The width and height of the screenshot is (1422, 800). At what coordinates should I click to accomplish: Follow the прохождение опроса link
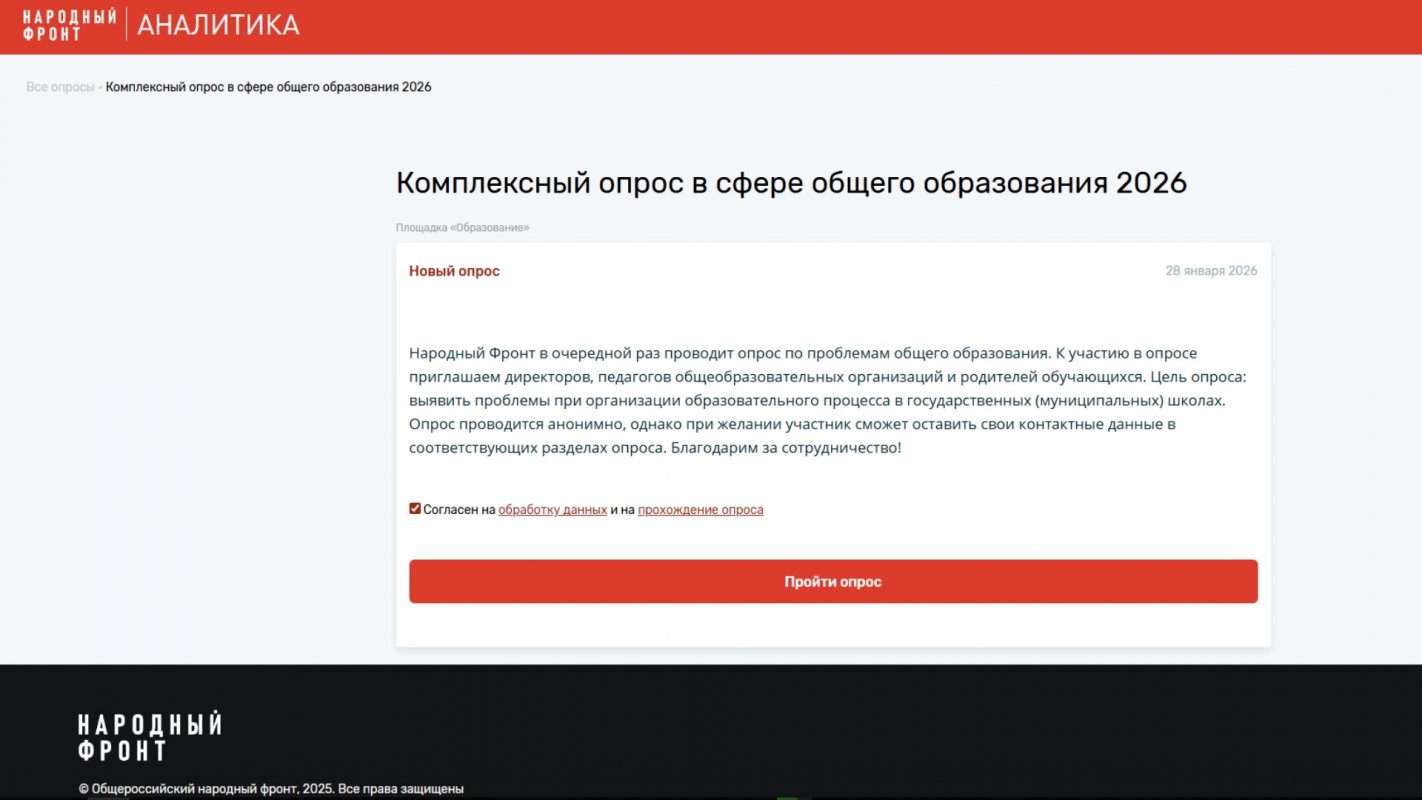pos(700,509)
